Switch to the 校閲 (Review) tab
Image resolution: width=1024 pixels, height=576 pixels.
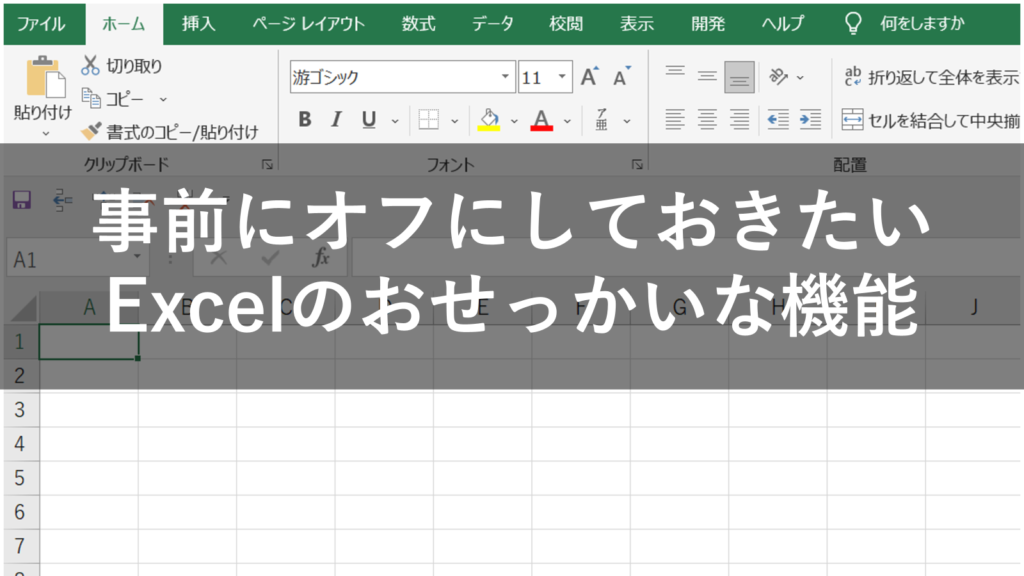tap(566, 24)
